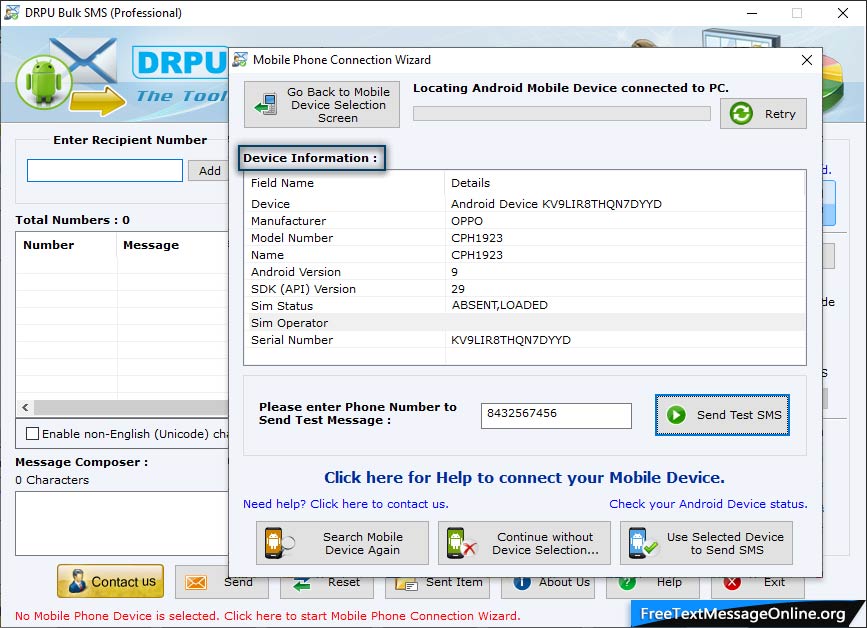Click the check-marked phone icon on Use Selected Device
This screenshot has height=628, width=867.
pyautogui.click(x=643, y=543)
